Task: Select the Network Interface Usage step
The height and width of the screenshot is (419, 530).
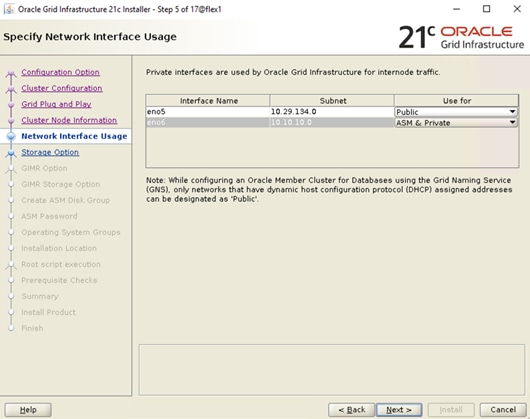Action: (74, 136)
